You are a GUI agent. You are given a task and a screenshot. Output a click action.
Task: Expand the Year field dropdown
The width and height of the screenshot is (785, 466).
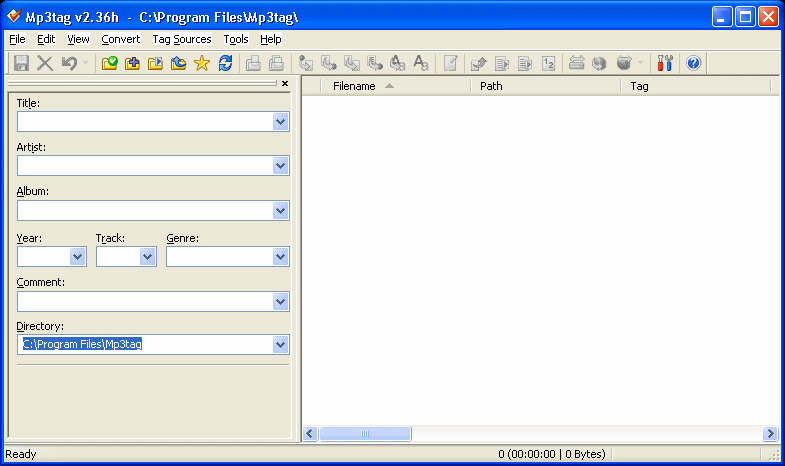(x=78, y=257)
